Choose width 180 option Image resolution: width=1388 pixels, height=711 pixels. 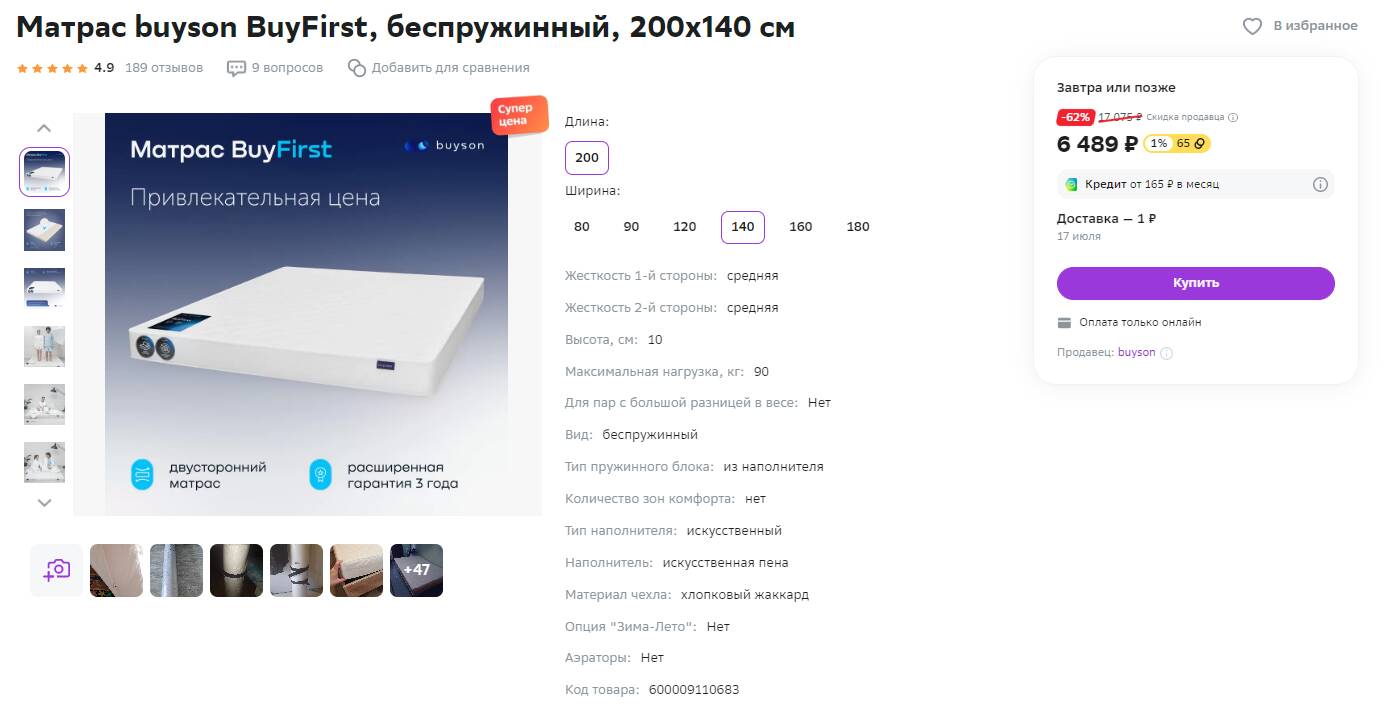coord(858,227)
